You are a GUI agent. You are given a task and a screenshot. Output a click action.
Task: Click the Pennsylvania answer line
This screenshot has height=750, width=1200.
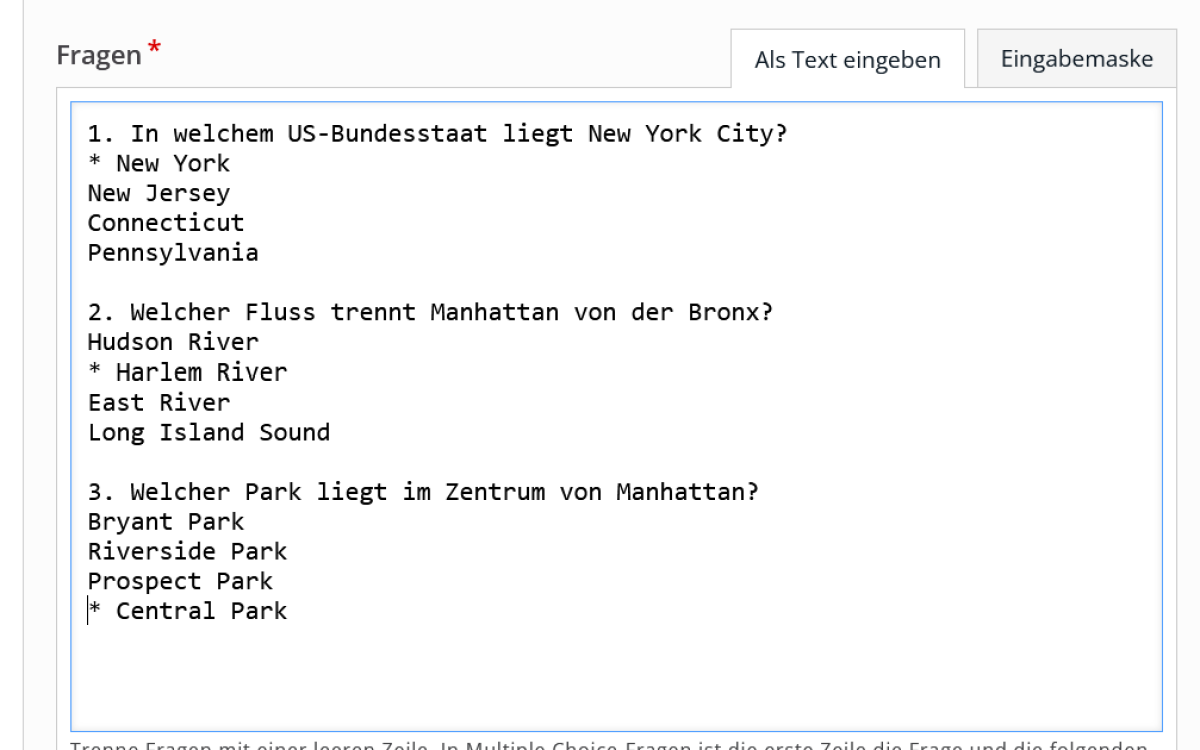173,253
